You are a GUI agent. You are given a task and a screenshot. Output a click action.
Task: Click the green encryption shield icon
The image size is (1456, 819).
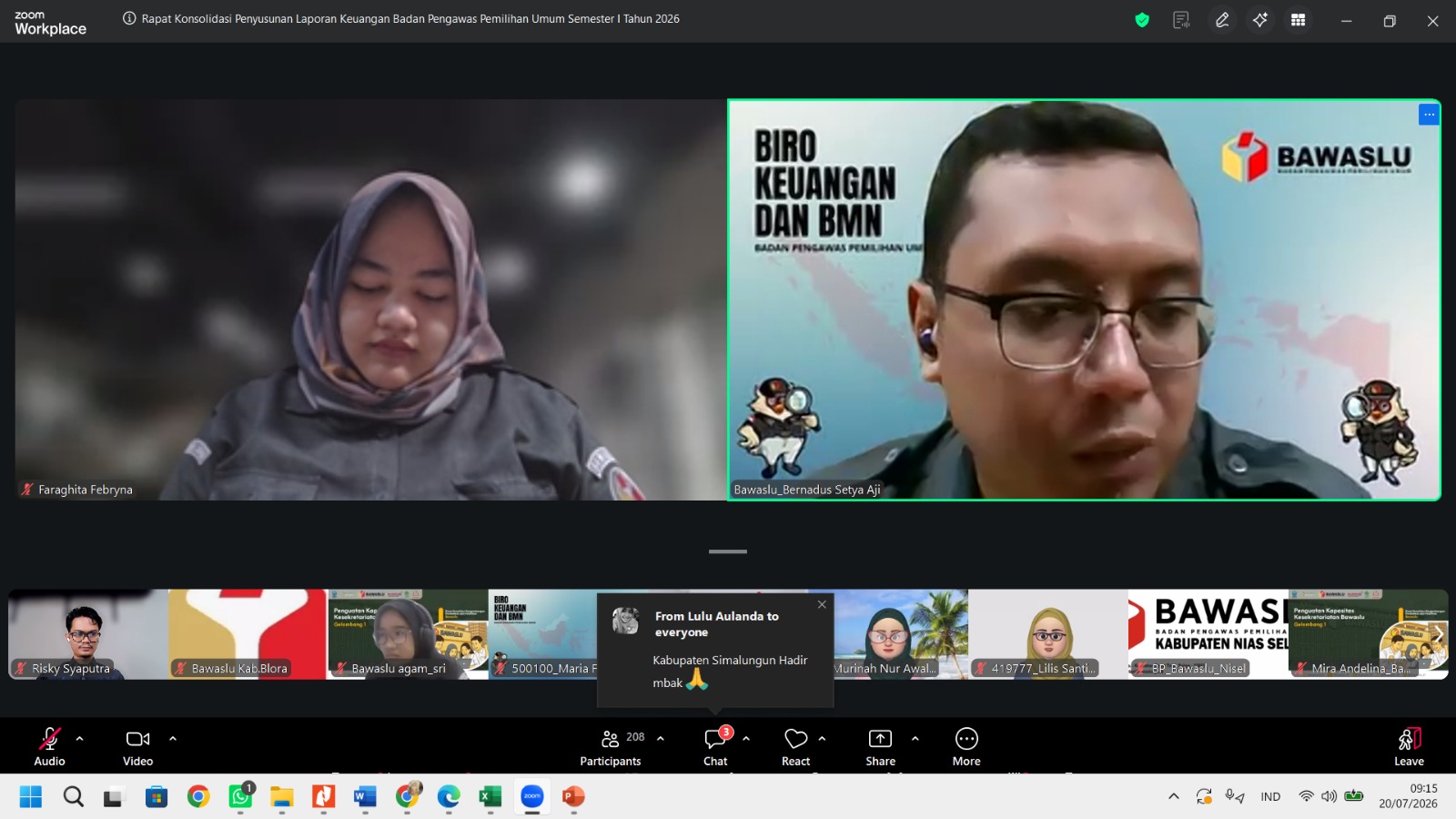1142,20
